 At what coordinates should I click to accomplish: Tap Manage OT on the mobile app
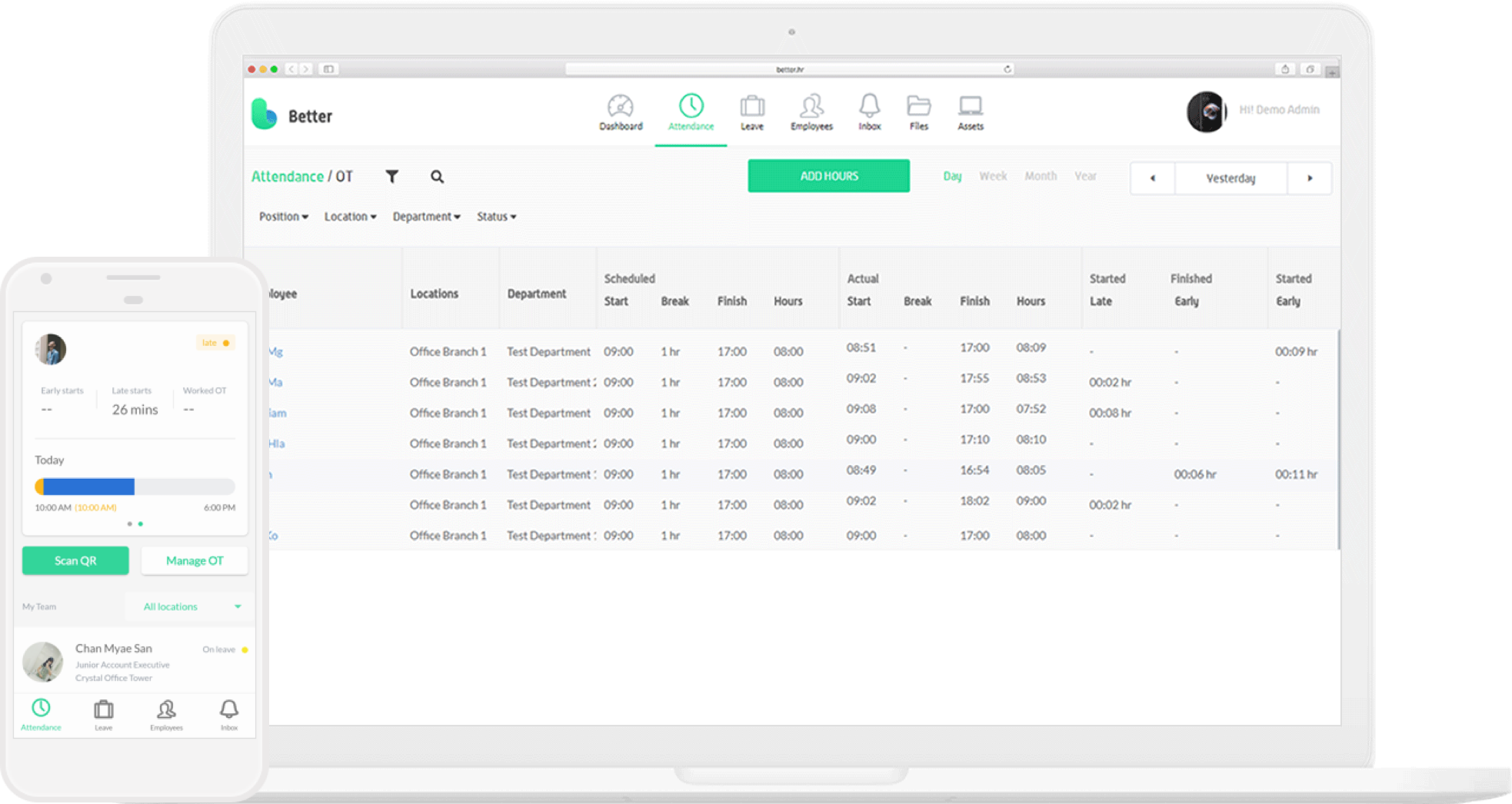(194, 560)
